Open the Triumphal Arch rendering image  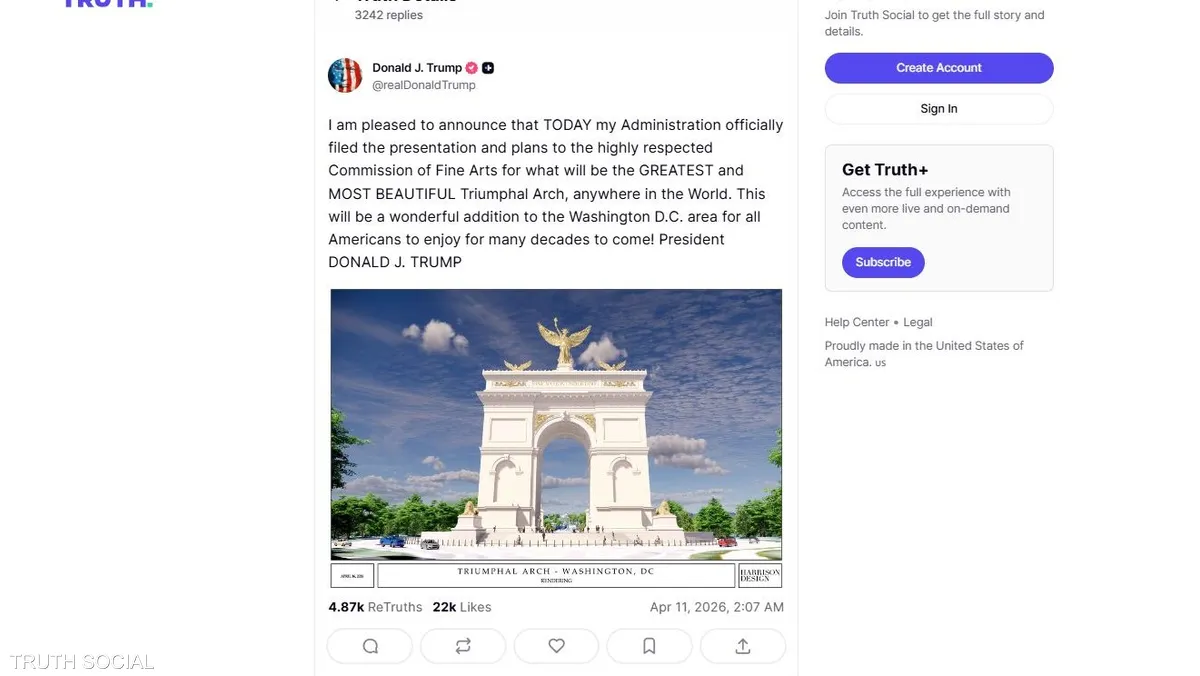[556, 425]
